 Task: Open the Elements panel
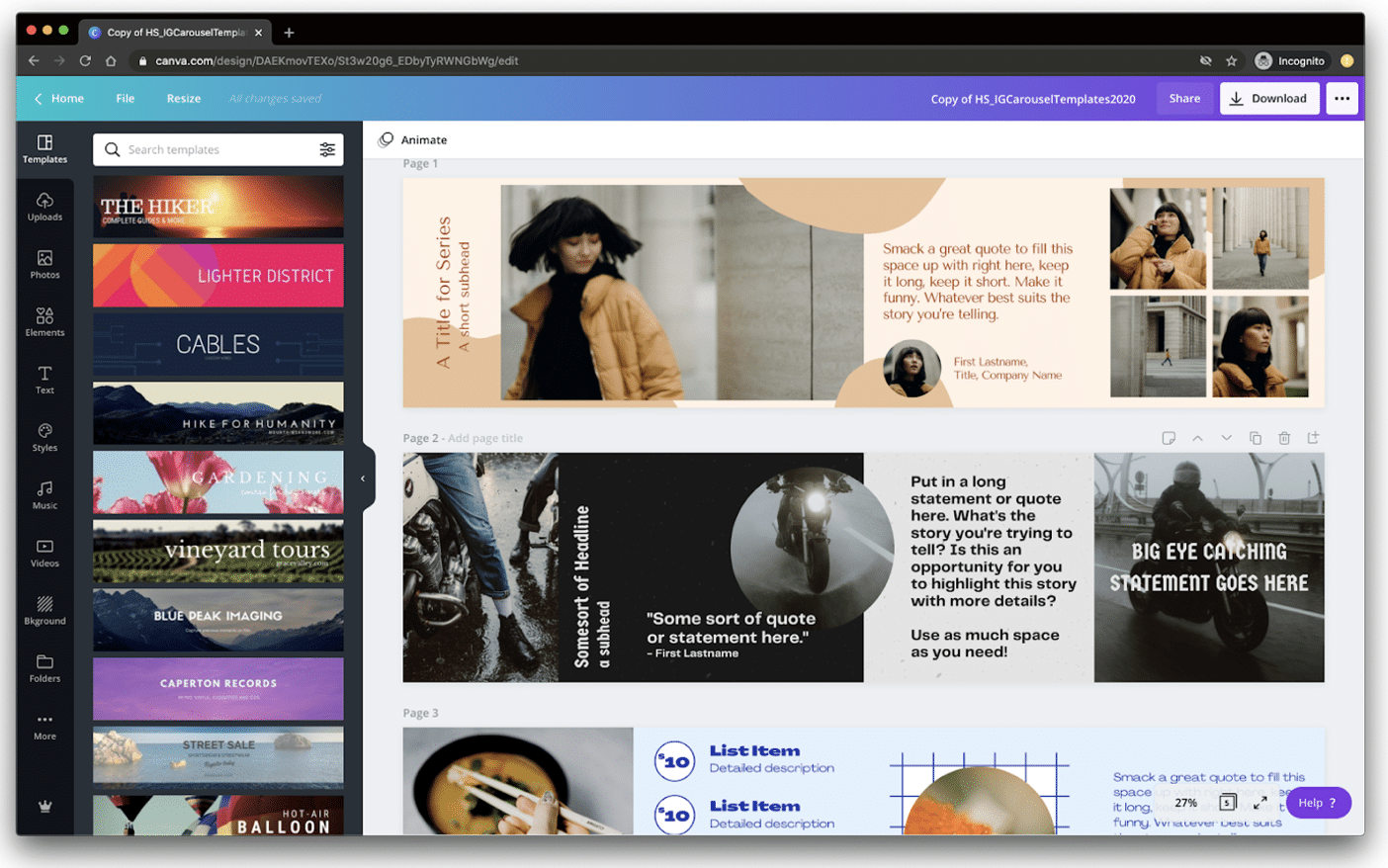[x=44, y=321]
